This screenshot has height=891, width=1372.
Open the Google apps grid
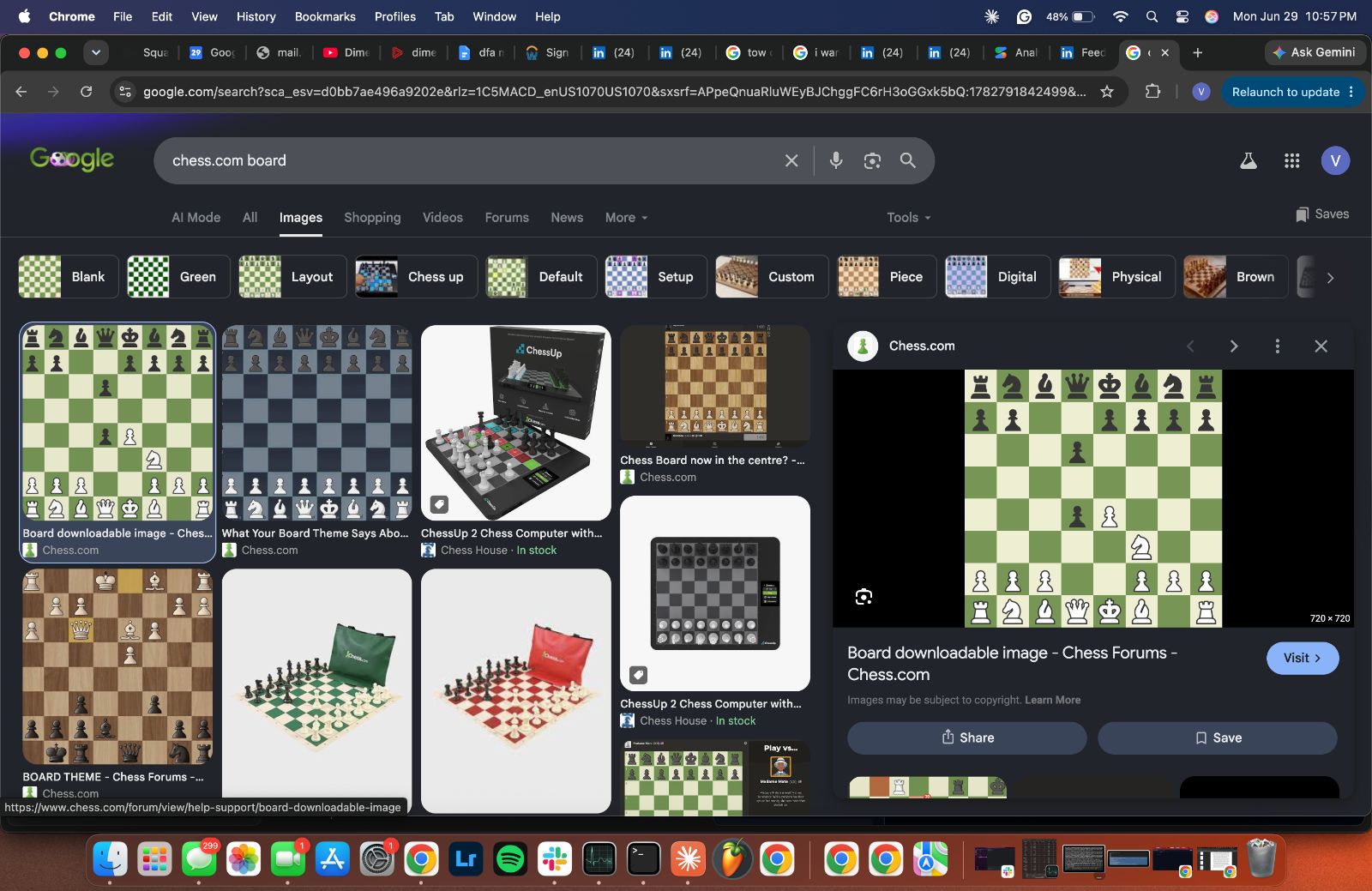[x=1292, y=160]
